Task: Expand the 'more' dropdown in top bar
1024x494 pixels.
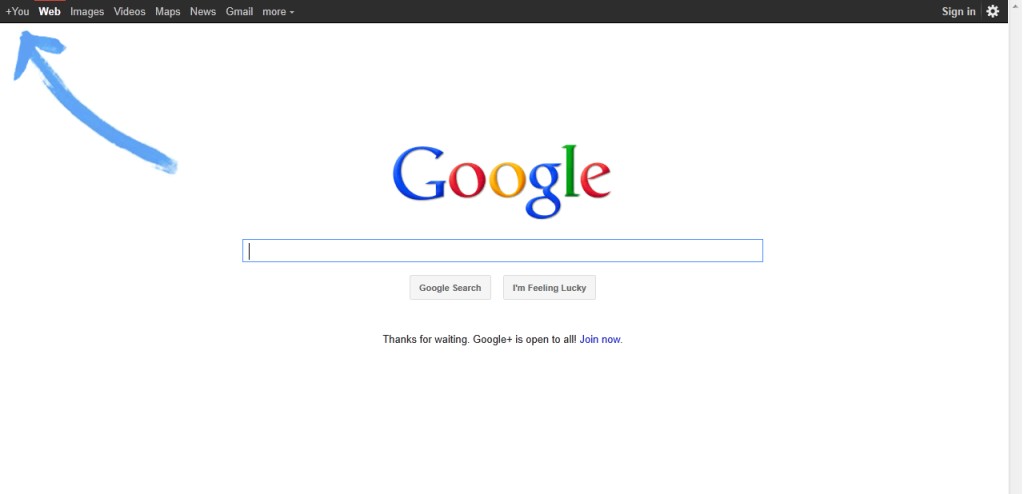Action: [278, 12]
